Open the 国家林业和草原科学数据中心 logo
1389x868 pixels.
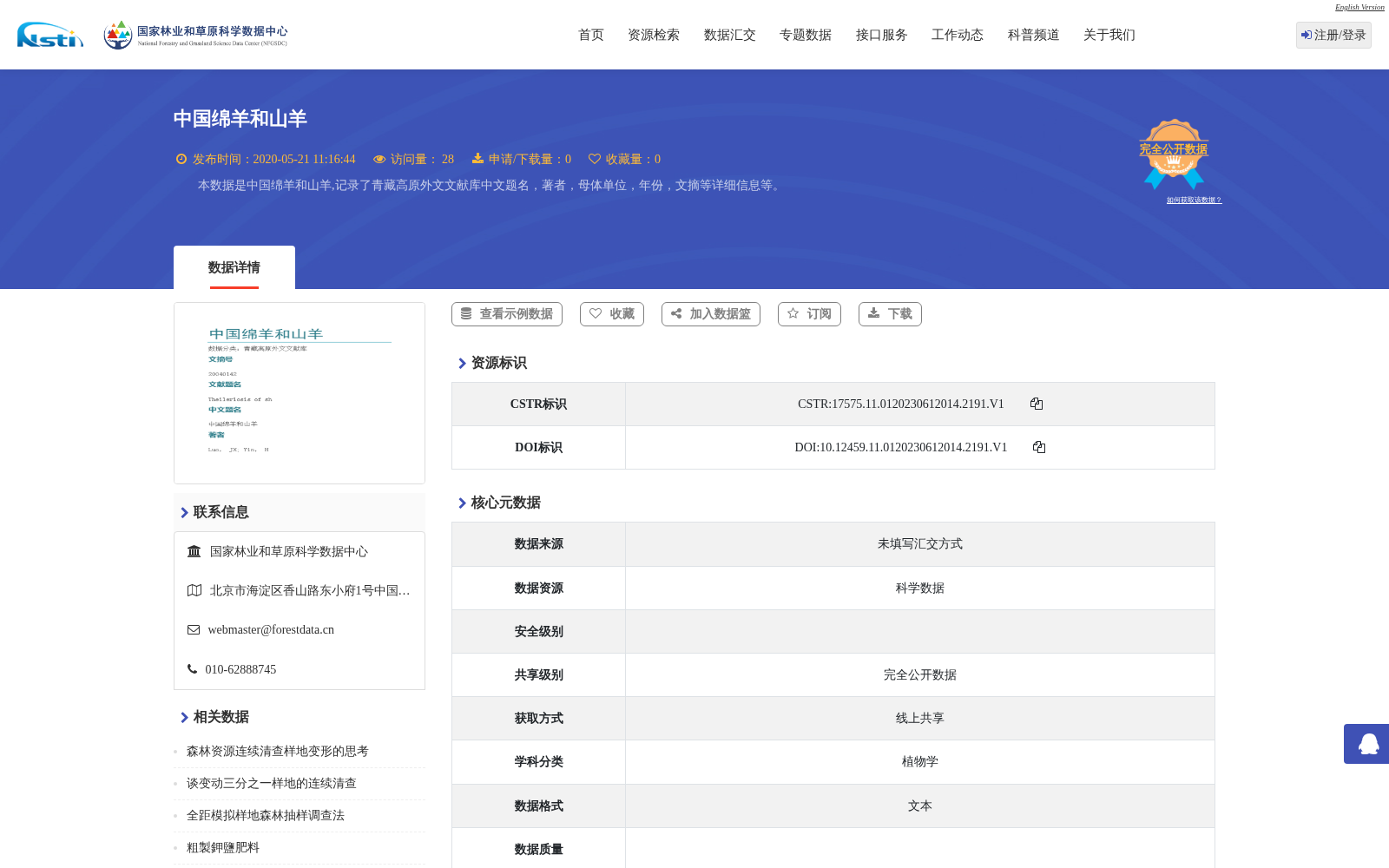(196, 35)
